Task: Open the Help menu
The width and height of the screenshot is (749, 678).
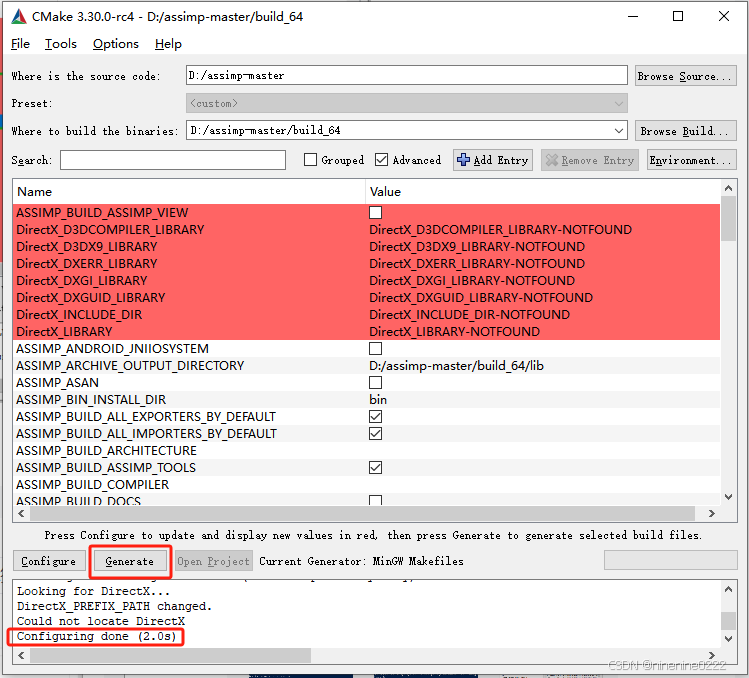Action: pos(168,44)
